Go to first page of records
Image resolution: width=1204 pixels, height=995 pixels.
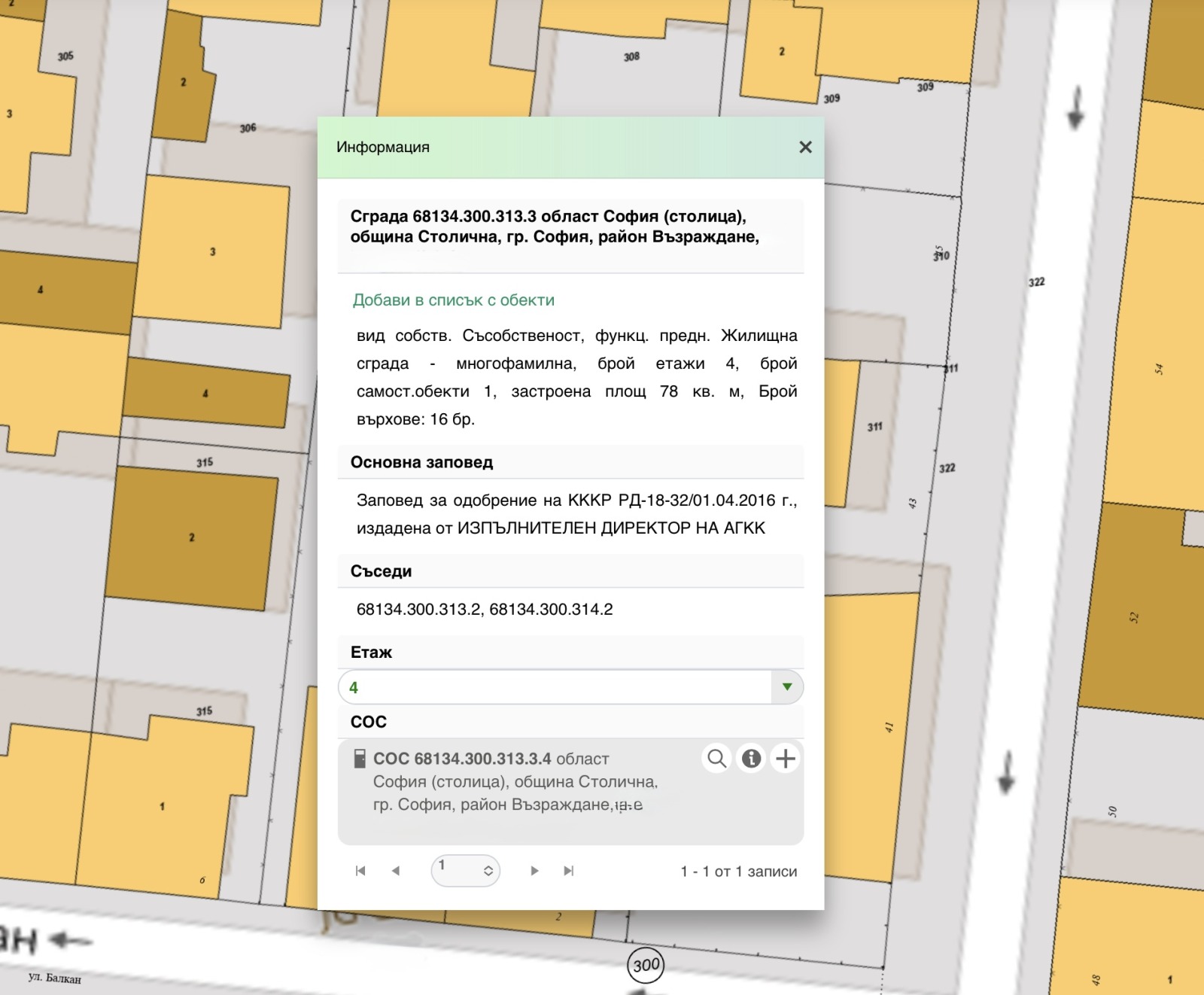click(x=360, y=871)
